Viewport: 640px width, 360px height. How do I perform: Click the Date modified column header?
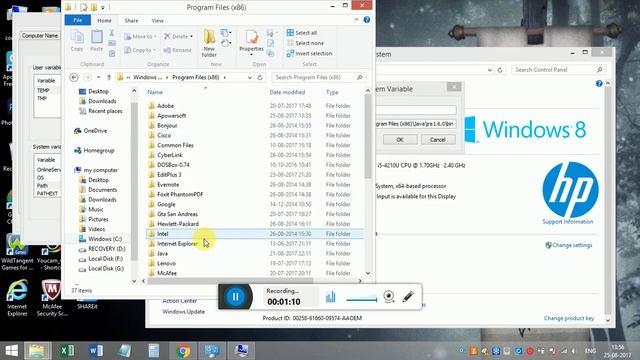coord(287,92)
